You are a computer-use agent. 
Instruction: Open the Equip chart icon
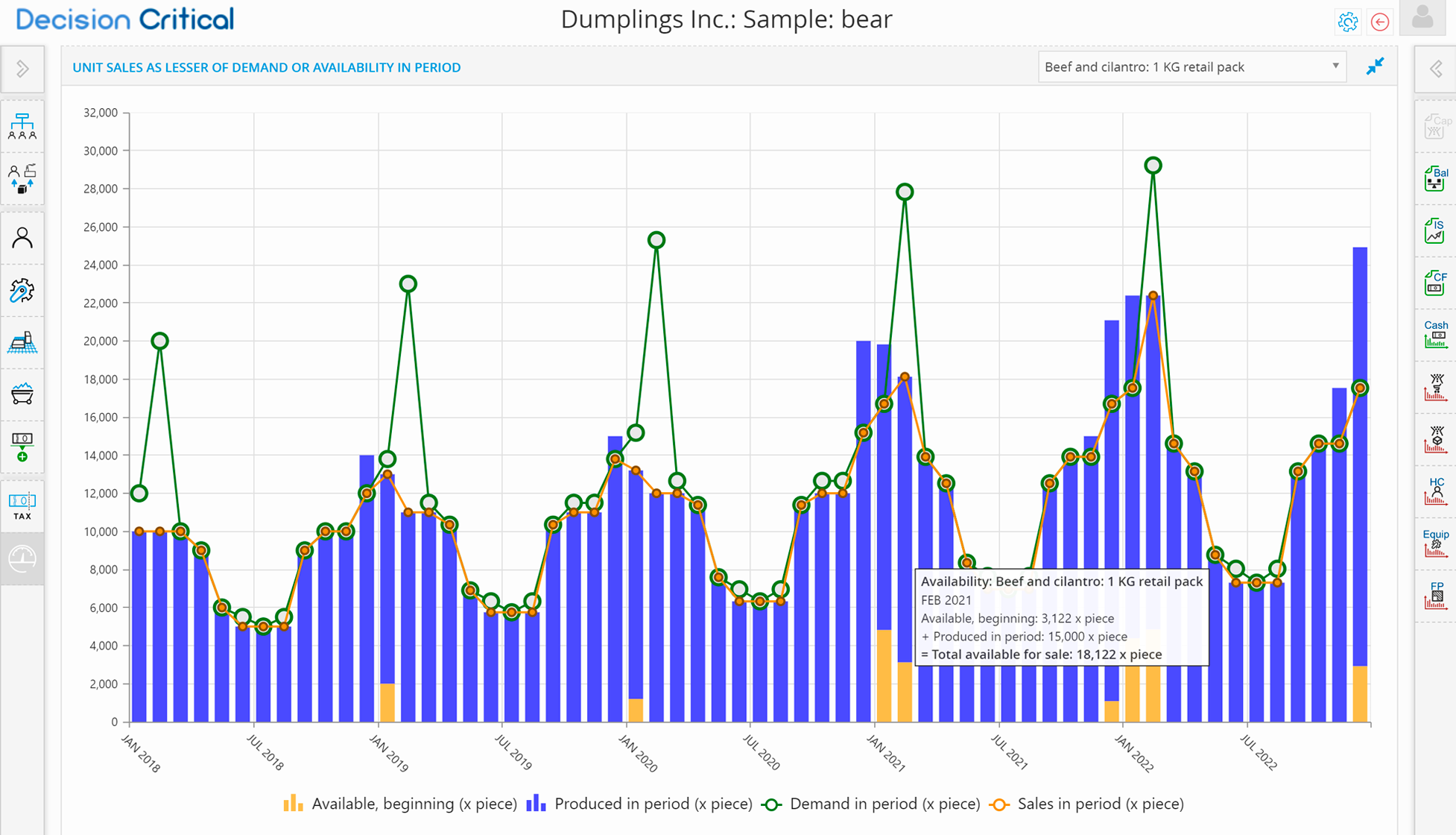[x=1435, y=543]
